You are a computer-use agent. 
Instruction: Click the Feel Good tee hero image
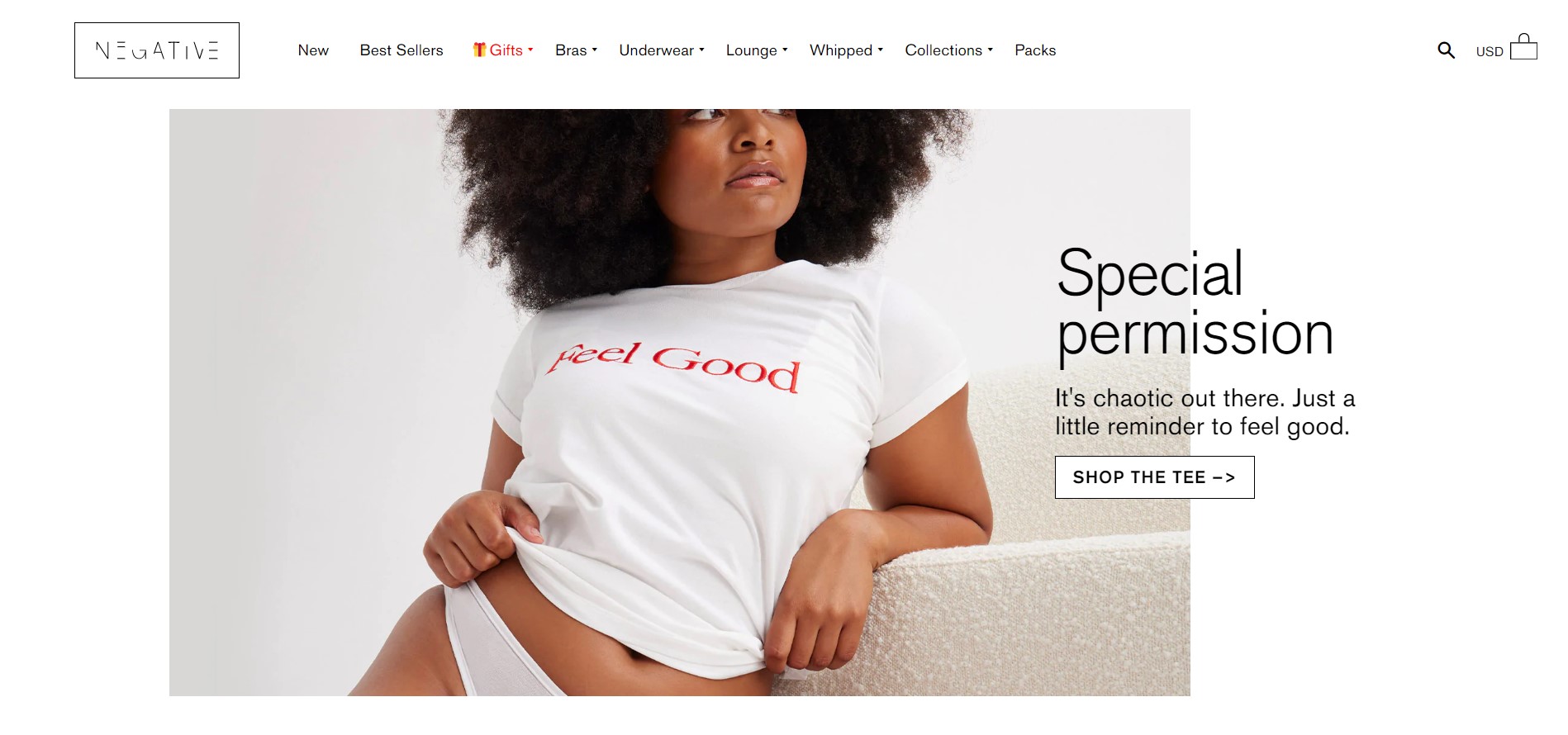679,402
